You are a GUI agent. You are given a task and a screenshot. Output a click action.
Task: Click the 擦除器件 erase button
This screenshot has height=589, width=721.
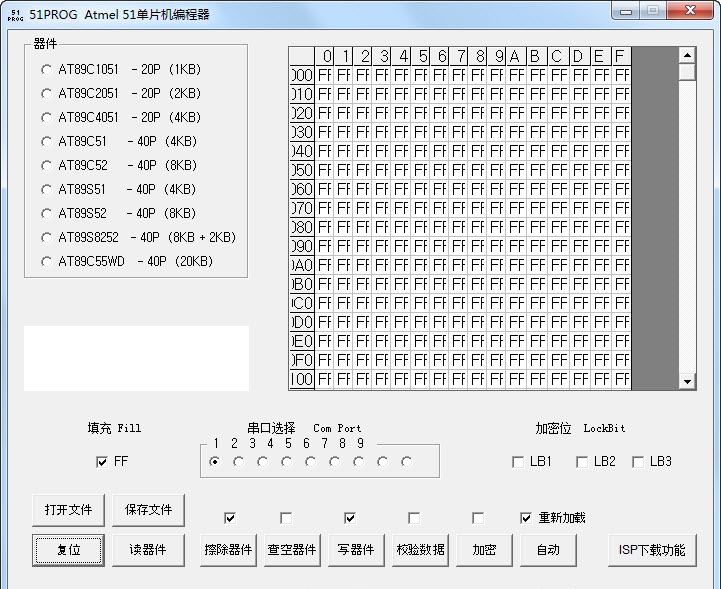(x=228, y=550)
